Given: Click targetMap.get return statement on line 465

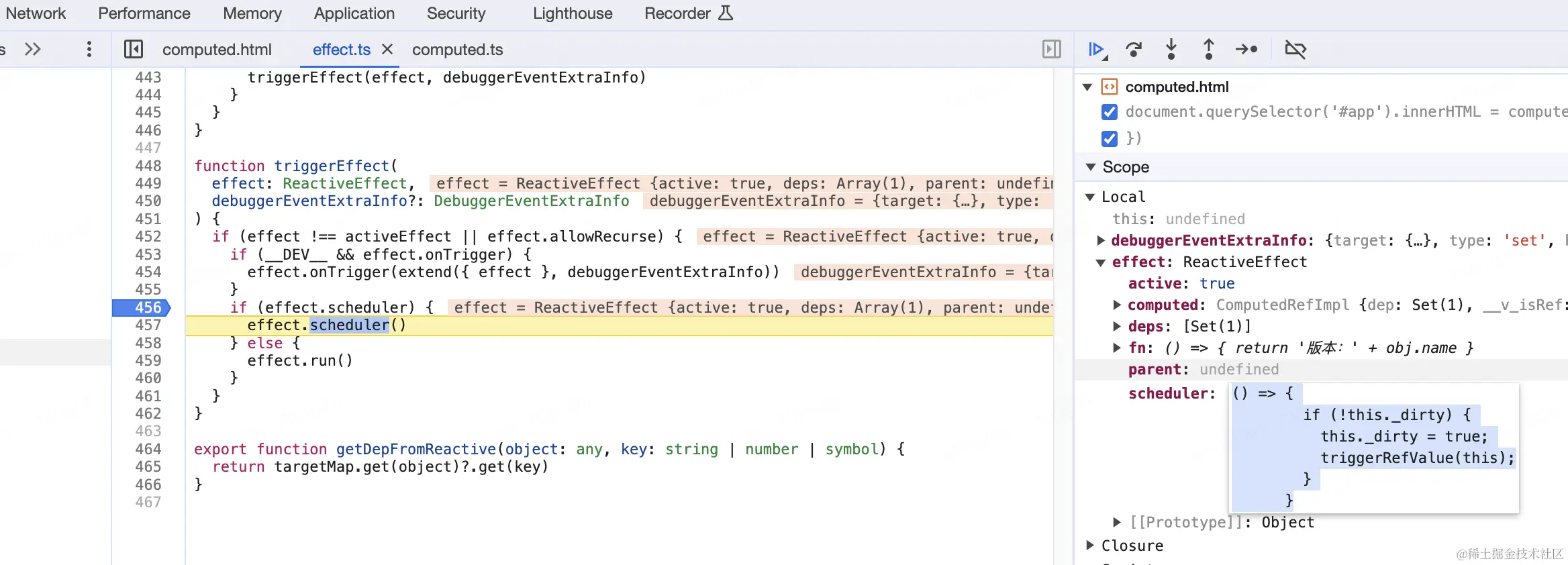Looking at the screenshot, I should (380, 466).
